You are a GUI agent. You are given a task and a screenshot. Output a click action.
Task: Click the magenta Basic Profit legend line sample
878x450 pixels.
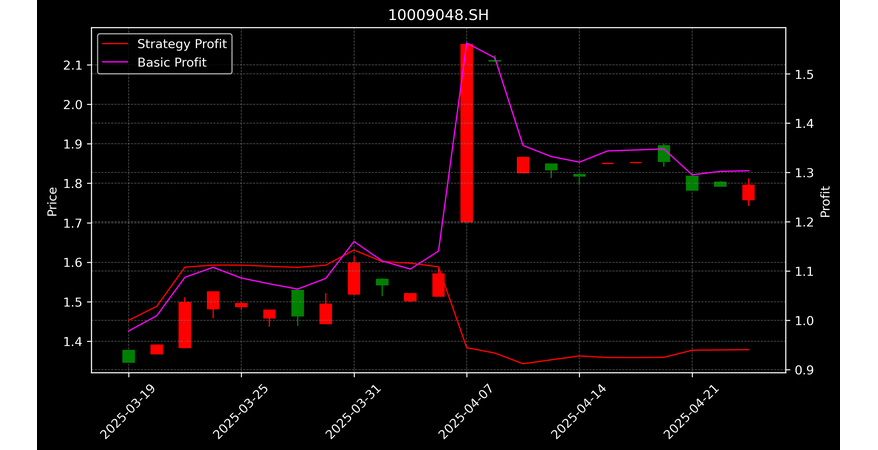pos(115,63)
